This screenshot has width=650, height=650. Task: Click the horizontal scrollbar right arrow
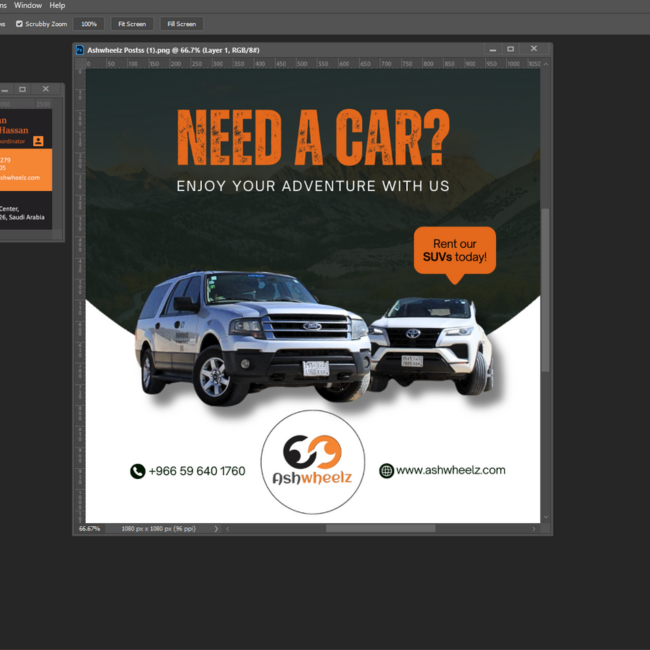tap(534, 529)
